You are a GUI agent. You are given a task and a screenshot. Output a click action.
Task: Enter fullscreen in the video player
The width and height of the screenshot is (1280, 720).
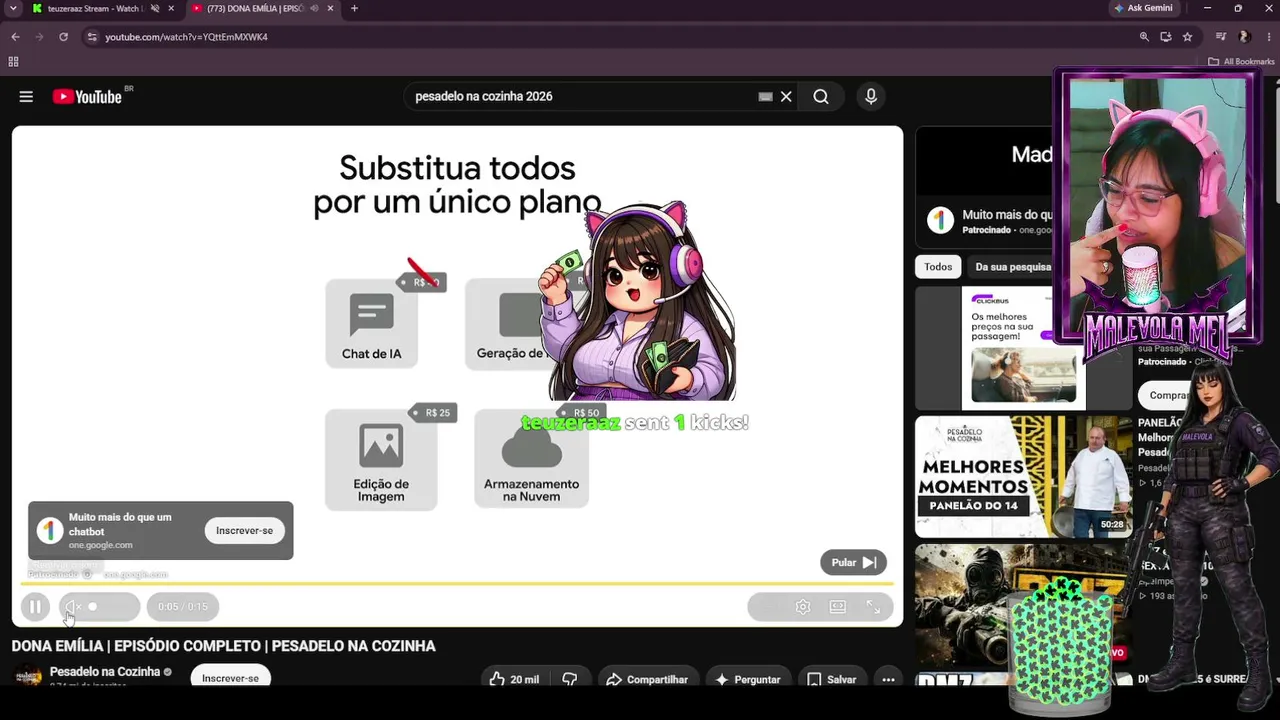click(x=873, y=607)
